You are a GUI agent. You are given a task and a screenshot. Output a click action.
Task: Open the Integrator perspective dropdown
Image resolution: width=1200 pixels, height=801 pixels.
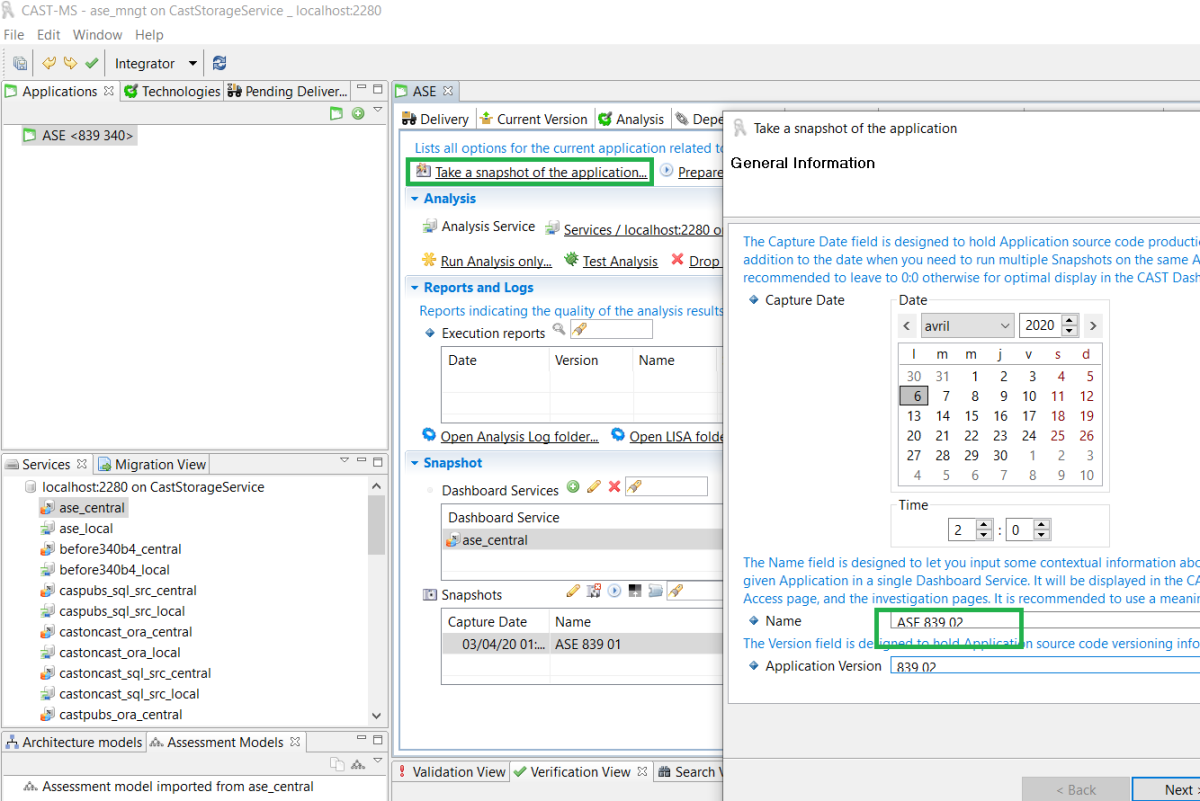pos(192,63)
